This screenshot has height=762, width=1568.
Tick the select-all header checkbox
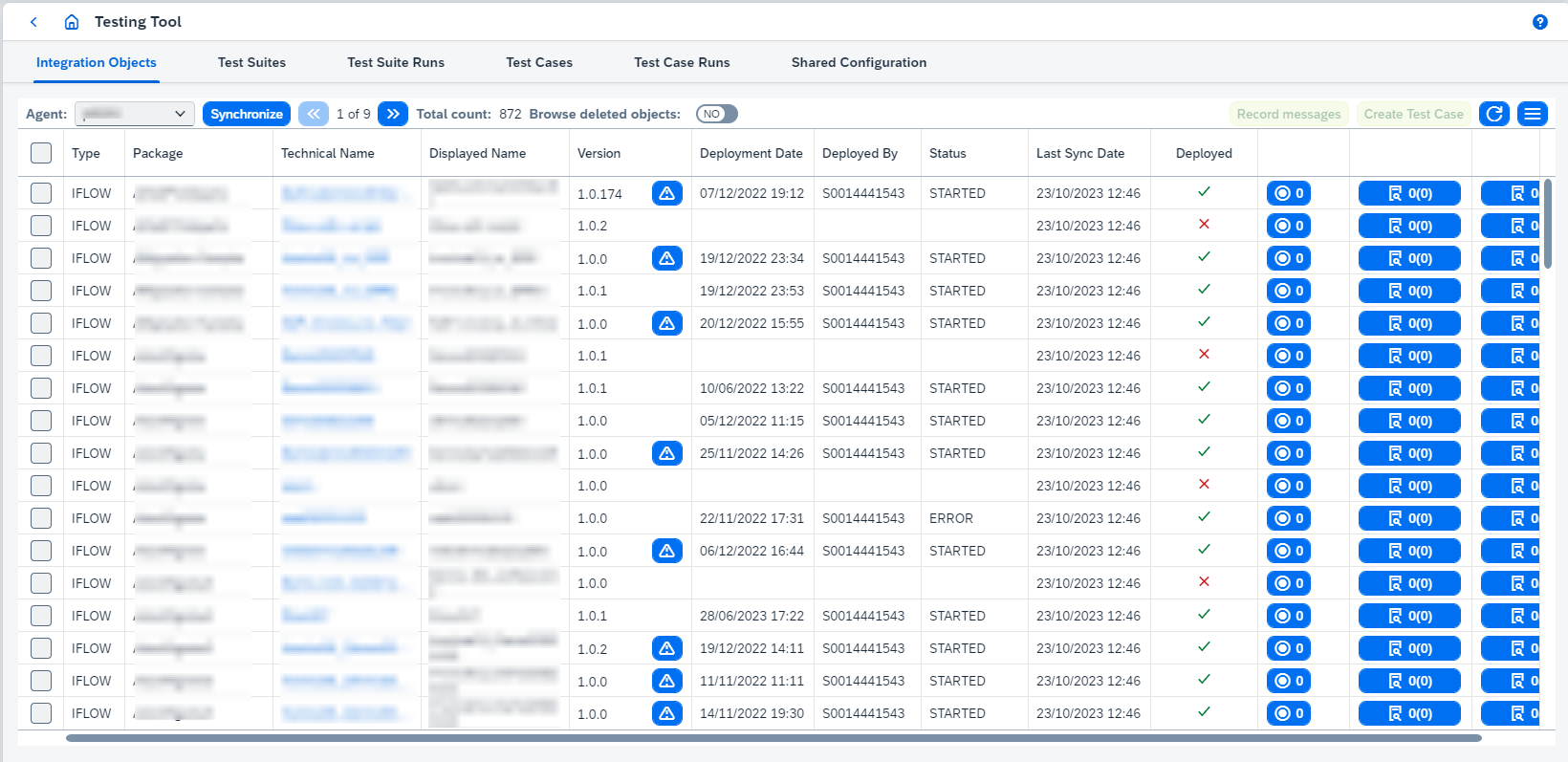click(41, 153)
